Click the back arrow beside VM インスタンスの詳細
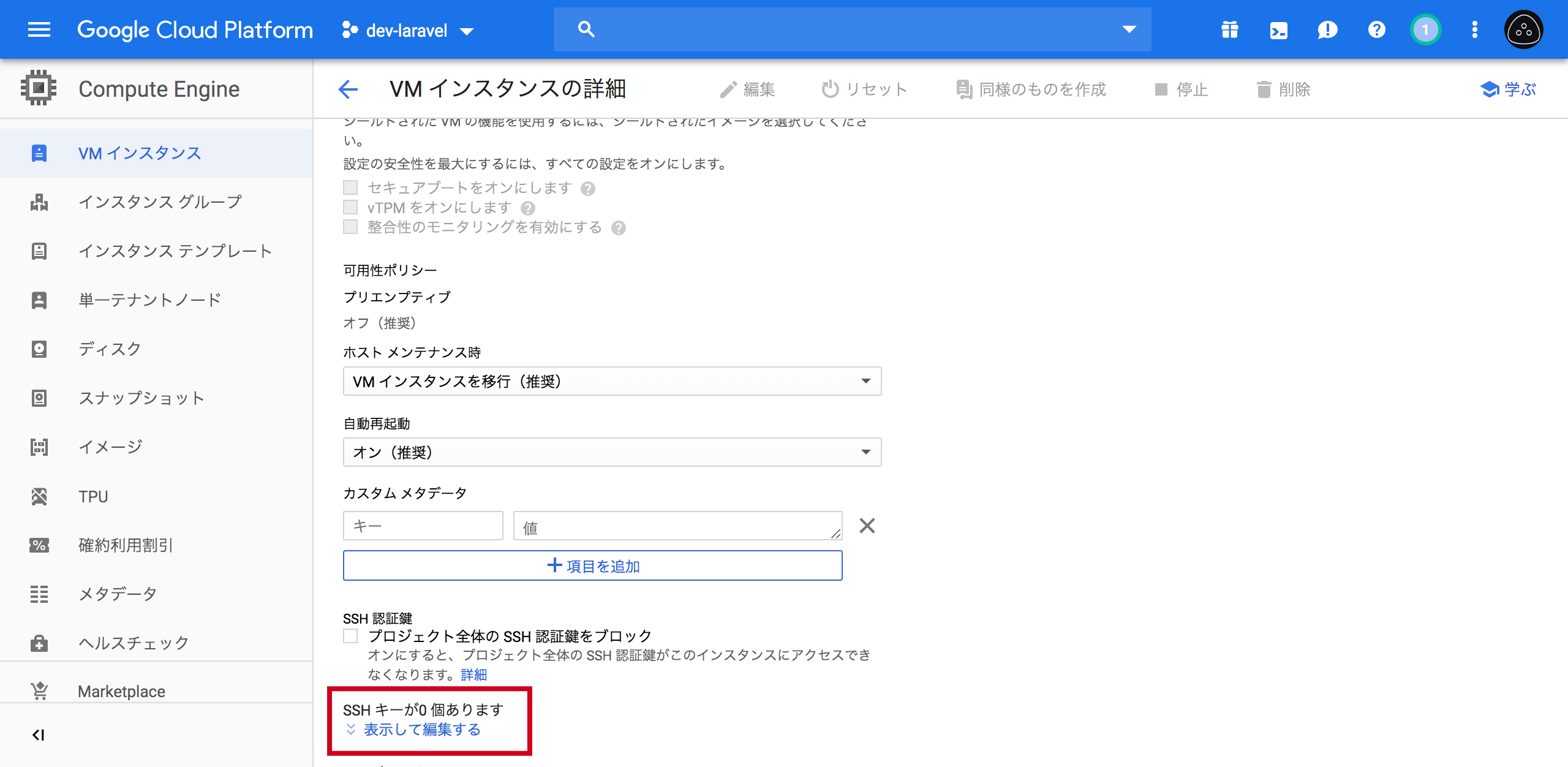This screenshot has height=767, width=1568. pyautogui.click(x=348, y=89)
